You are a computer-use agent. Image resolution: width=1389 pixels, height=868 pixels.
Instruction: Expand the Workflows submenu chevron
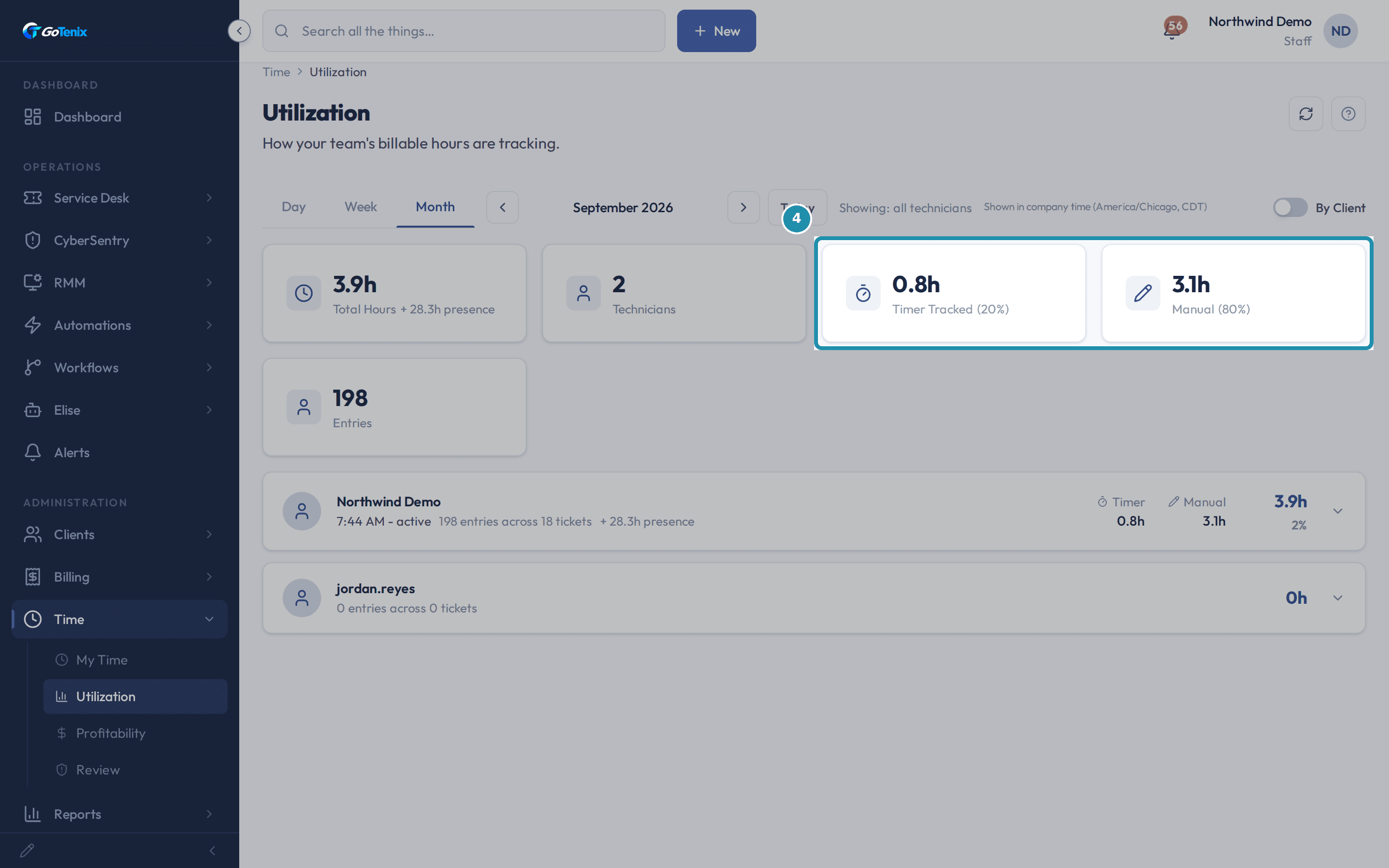pyautogui.click(x=209, y=367)
